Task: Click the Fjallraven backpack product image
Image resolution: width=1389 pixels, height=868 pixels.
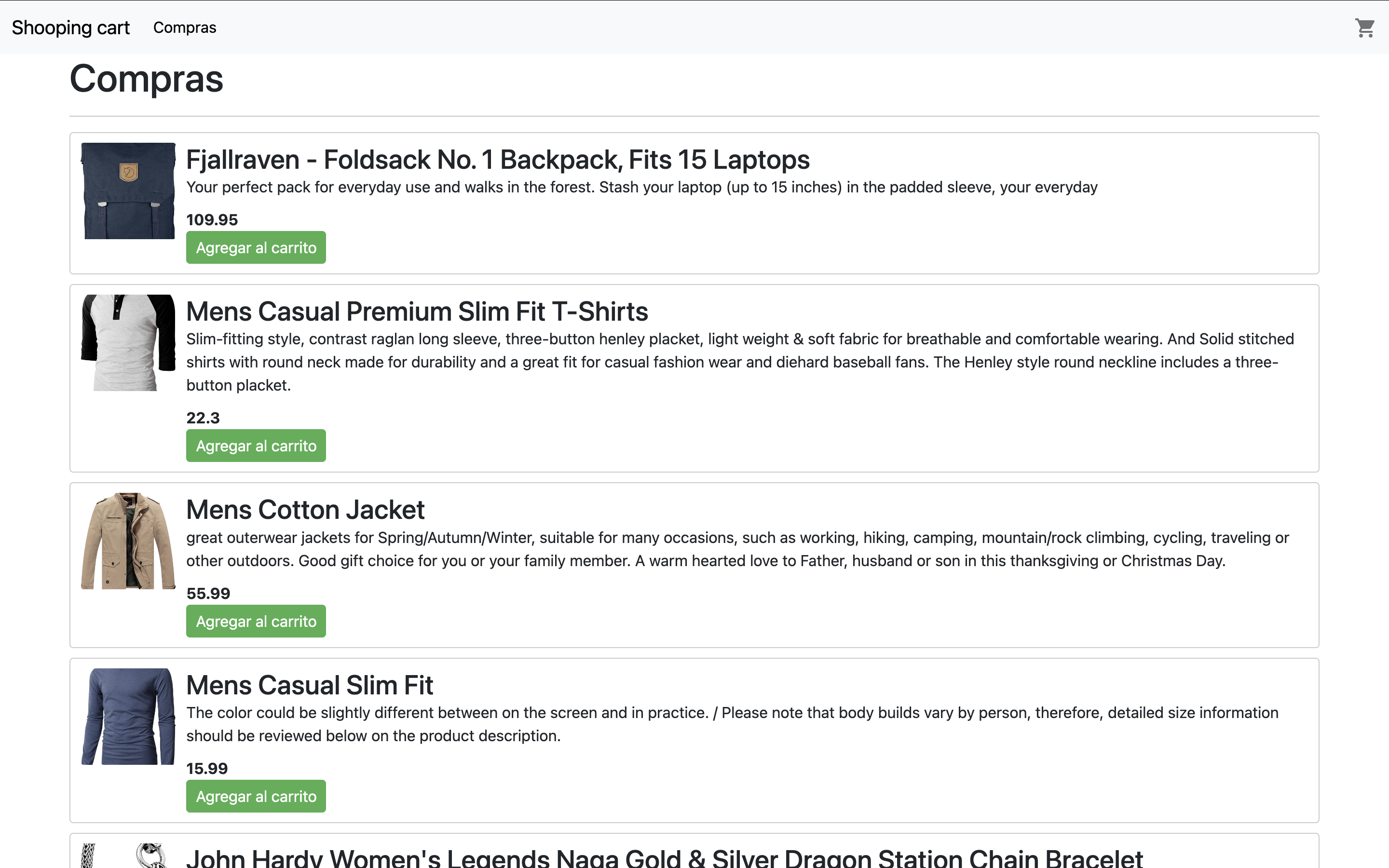Action: [128, 190]
